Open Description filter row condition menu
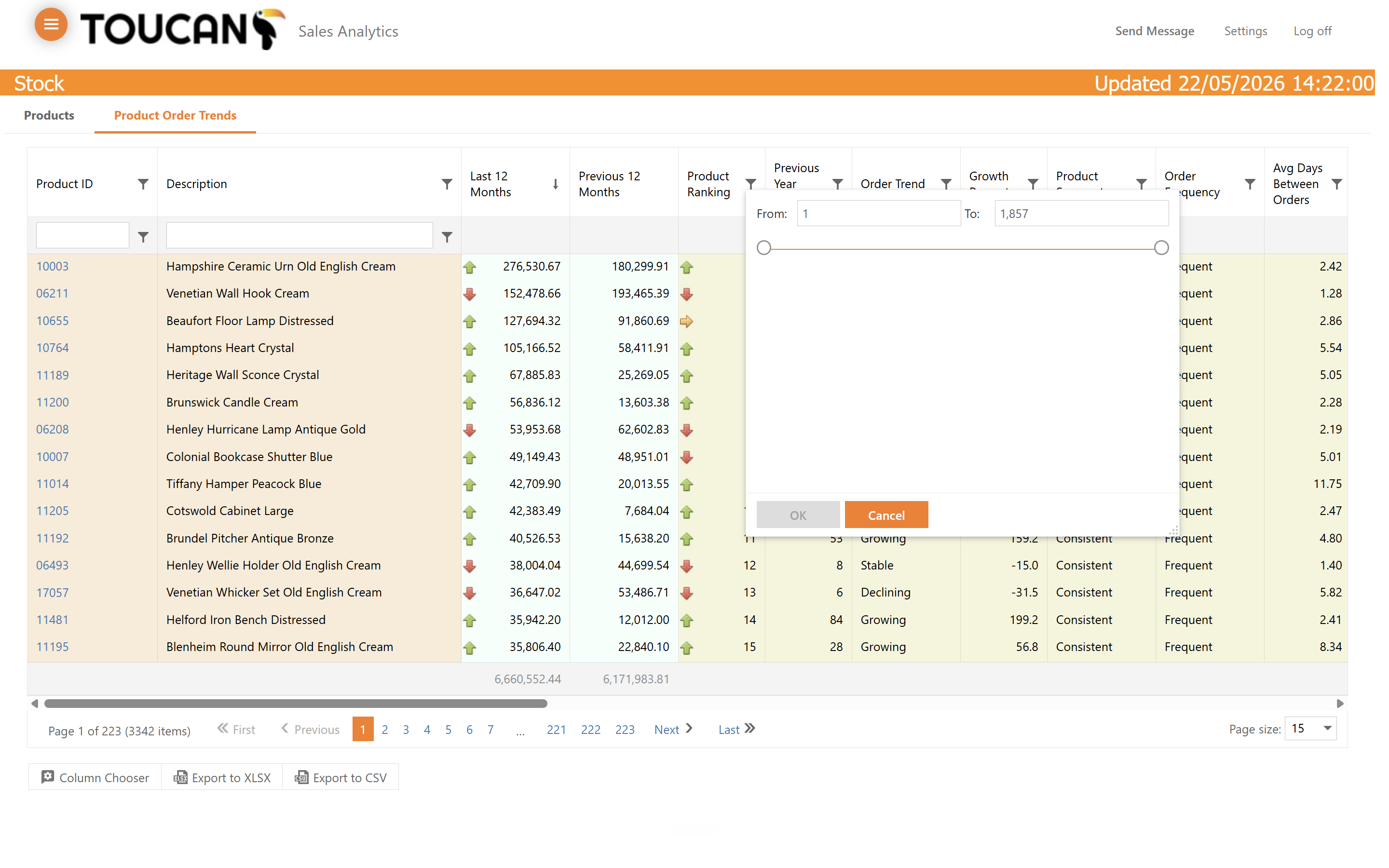This screenshot has height=868, width=1389. (447, 236)
